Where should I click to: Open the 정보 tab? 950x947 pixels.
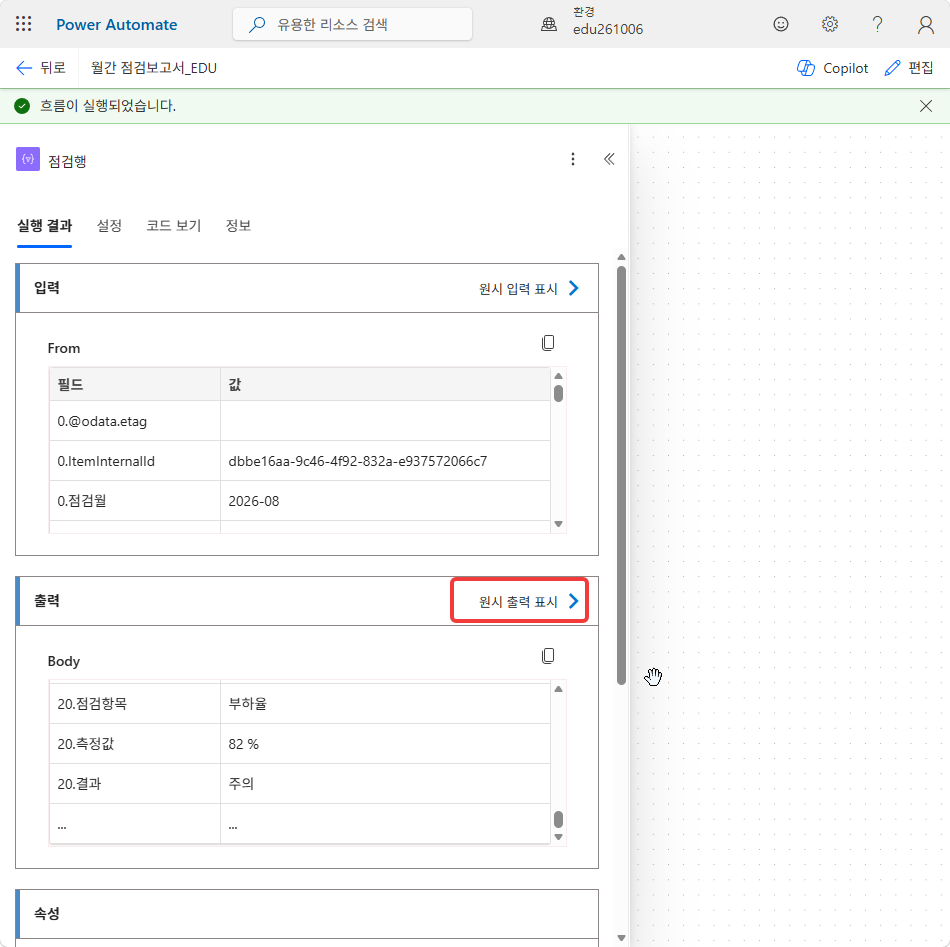(238, 226)
